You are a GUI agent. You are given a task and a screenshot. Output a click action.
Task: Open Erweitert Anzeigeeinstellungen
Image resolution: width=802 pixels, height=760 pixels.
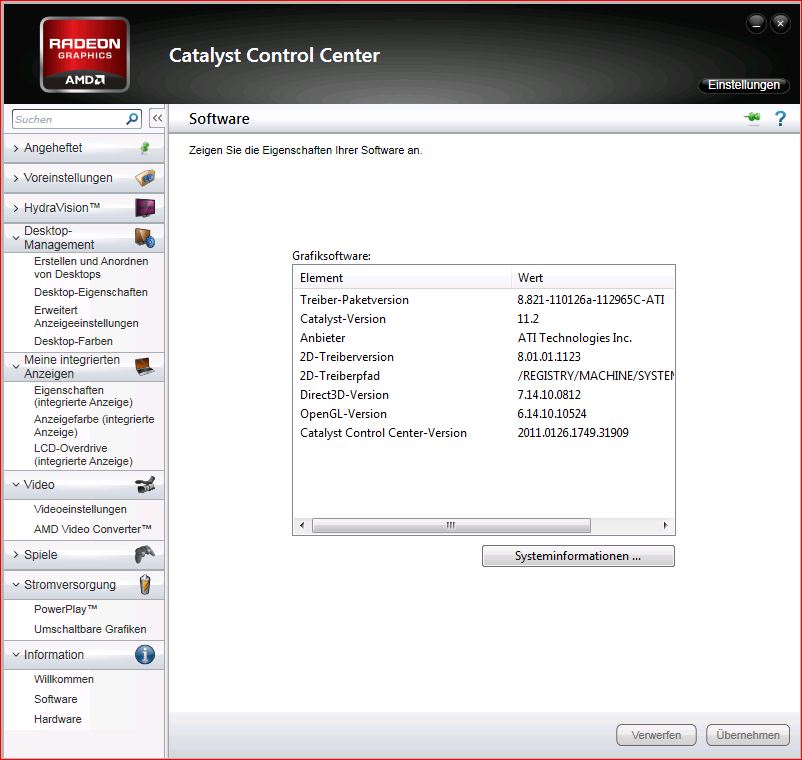[86, 317]
